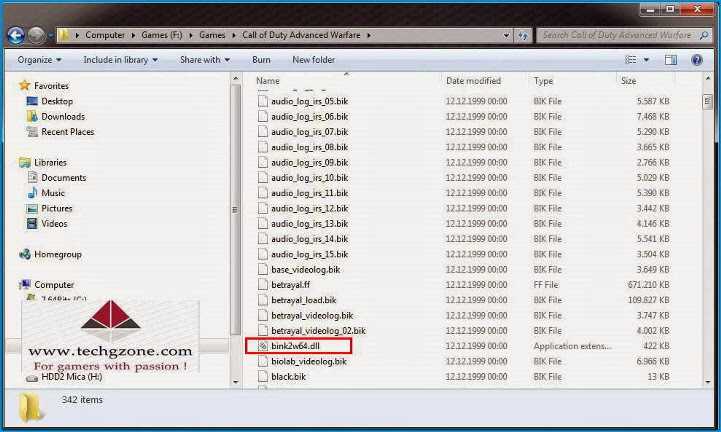Open the view options dropdown arrow
721x432 pixels.
[646, 60]
